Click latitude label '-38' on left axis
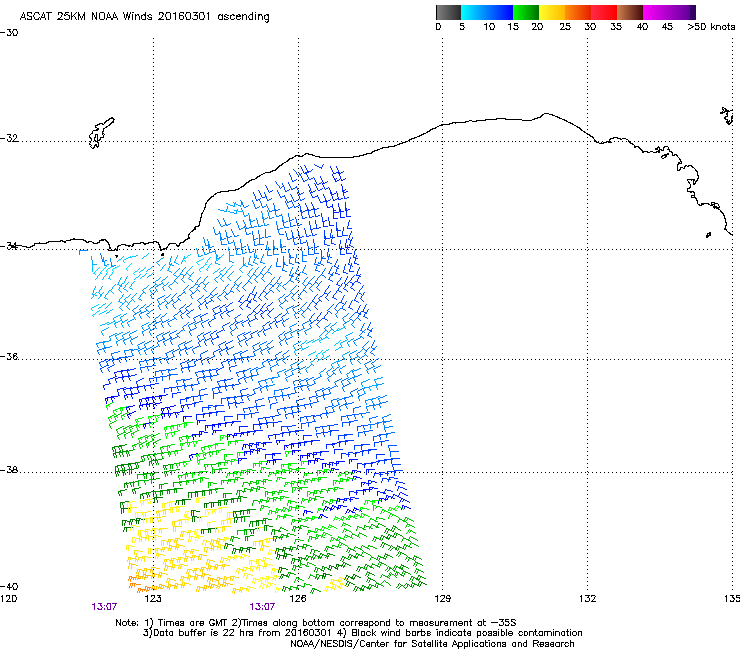The image size is (740, 650). 9,470
